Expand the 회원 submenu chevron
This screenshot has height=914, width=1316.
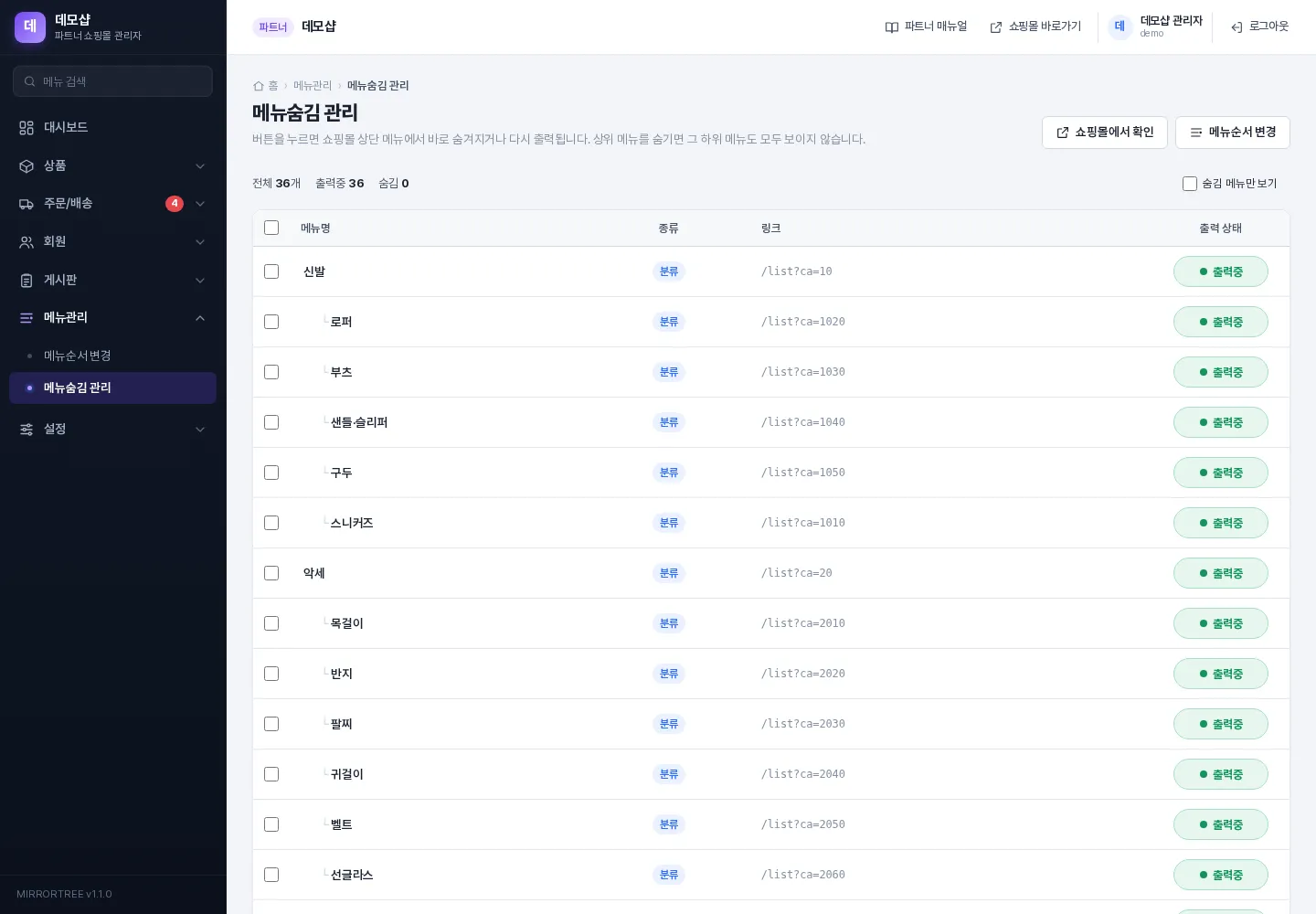point(200,242)
